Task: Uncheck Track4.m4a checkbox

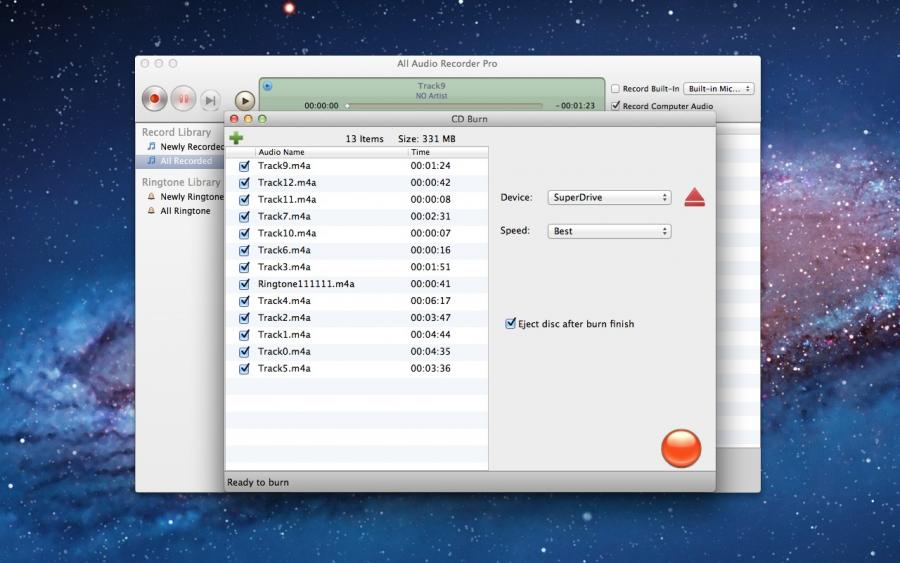Action: [245, 301]
